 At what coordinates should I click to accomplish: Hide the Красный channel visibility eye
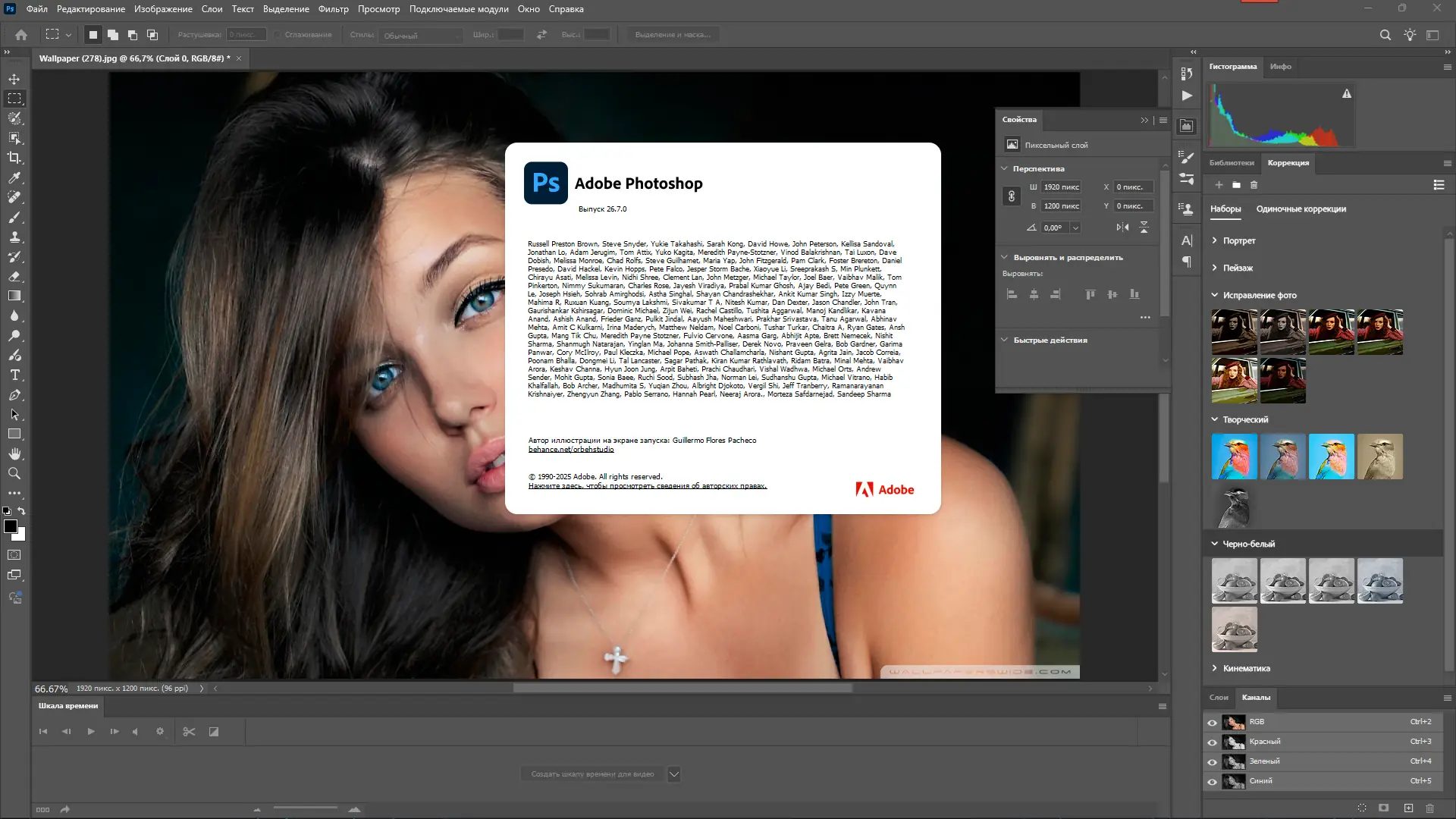tap(1212, 742)
